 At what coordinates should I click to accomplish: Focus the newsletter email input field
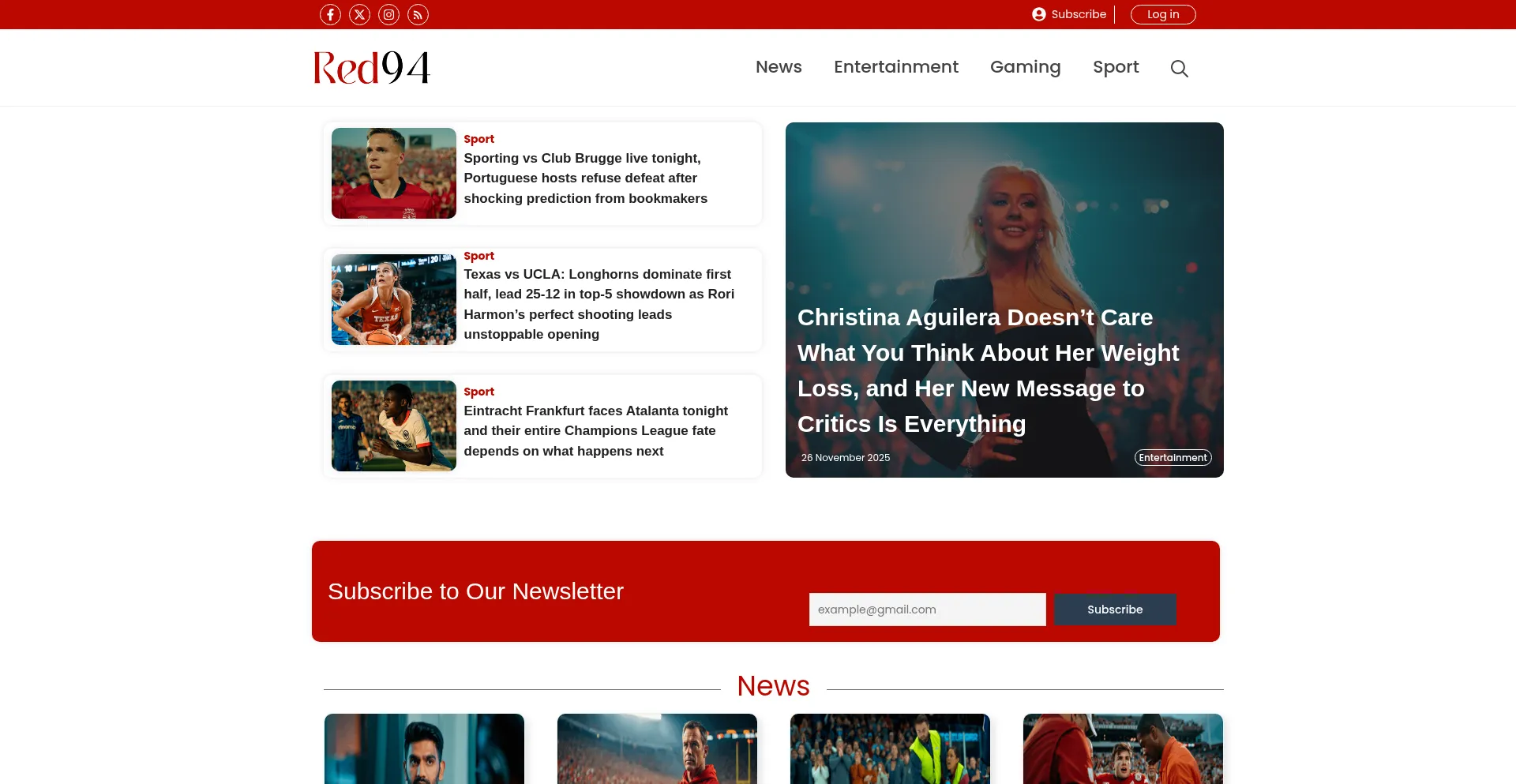(928, 610)
